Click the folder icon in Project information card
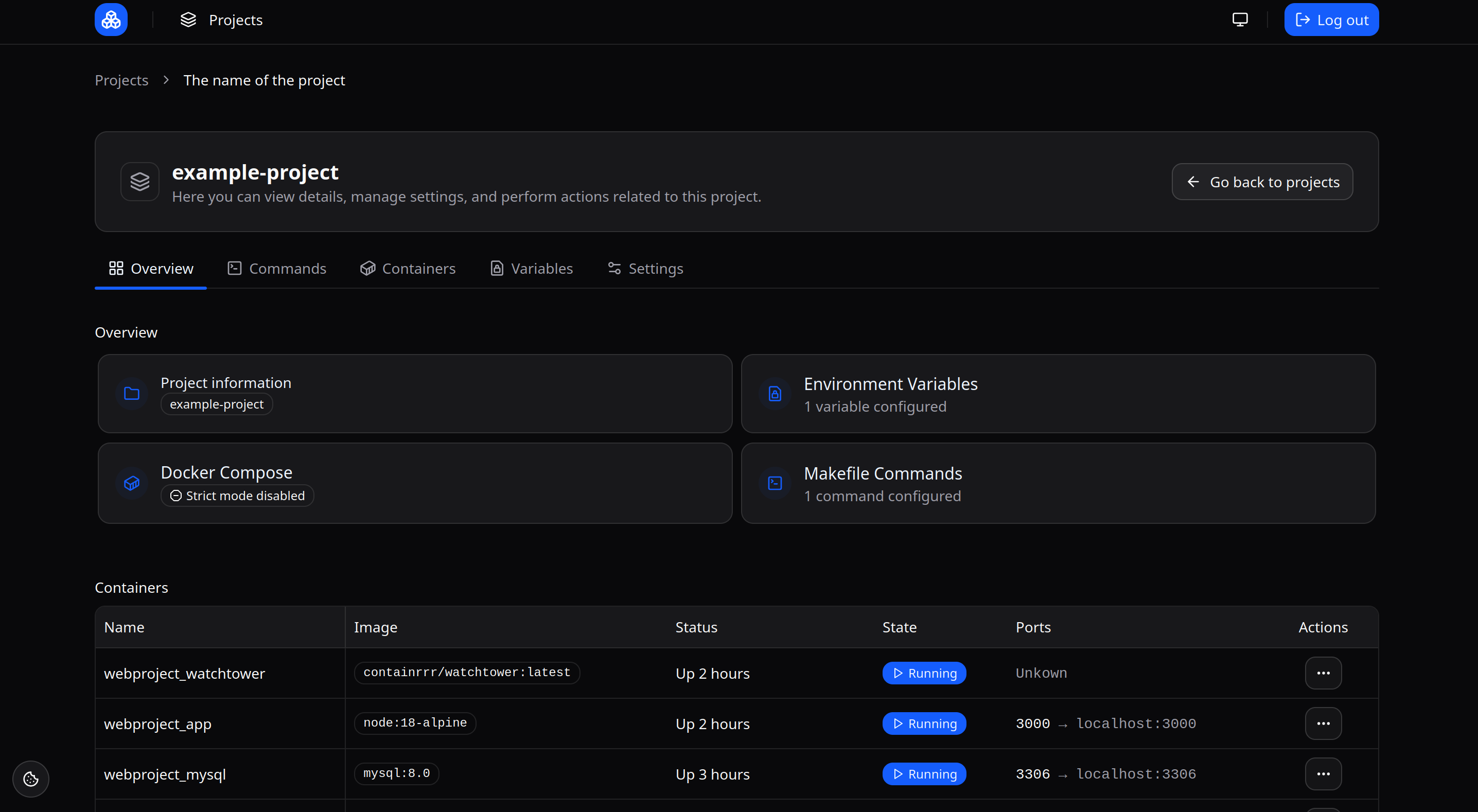 pyautogui.click(x=131, y=394)
